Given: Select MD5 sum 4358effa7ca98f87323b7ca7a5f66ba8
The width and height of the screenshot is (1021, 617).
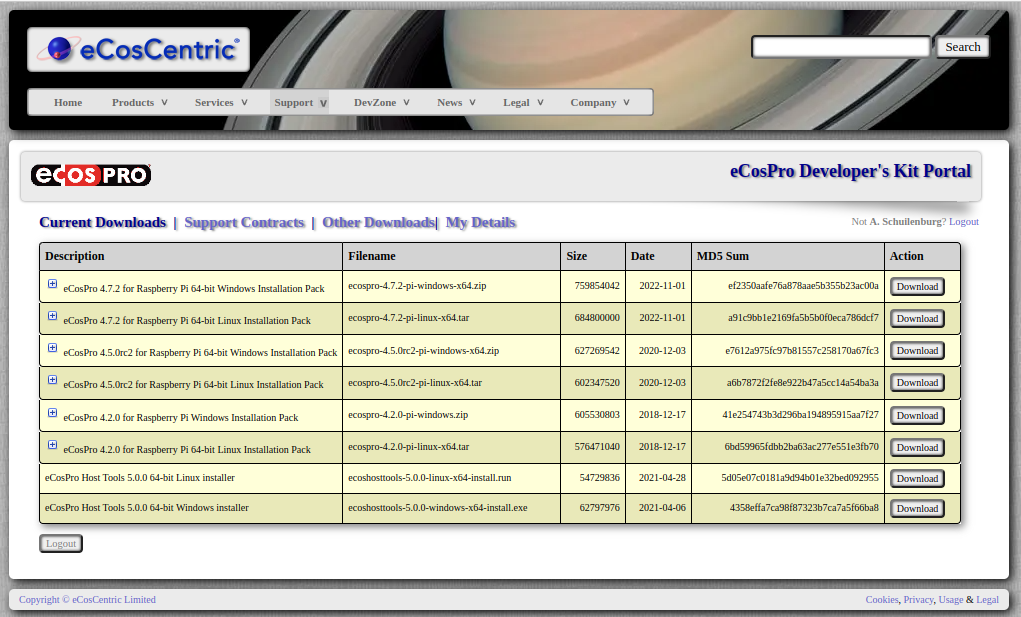Looking at the screenshot, I should point(804,508).
